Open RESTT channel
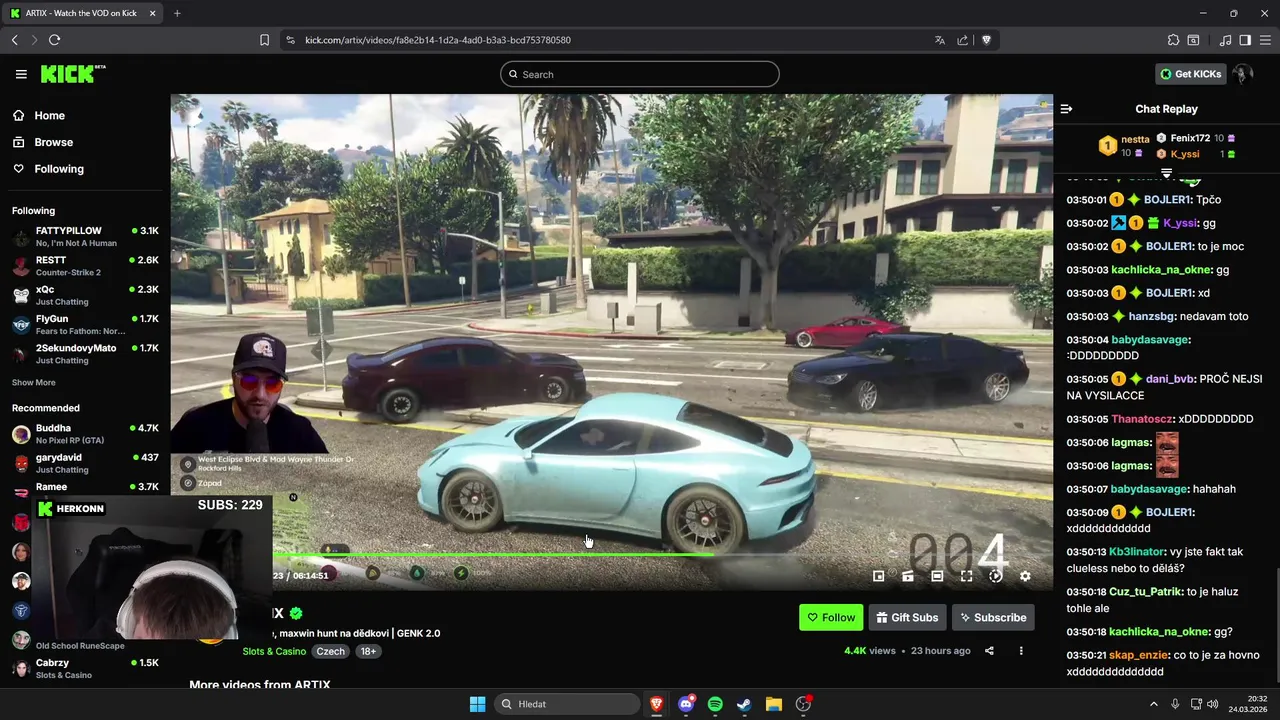The image size is (1280, 720). (85, 266)
